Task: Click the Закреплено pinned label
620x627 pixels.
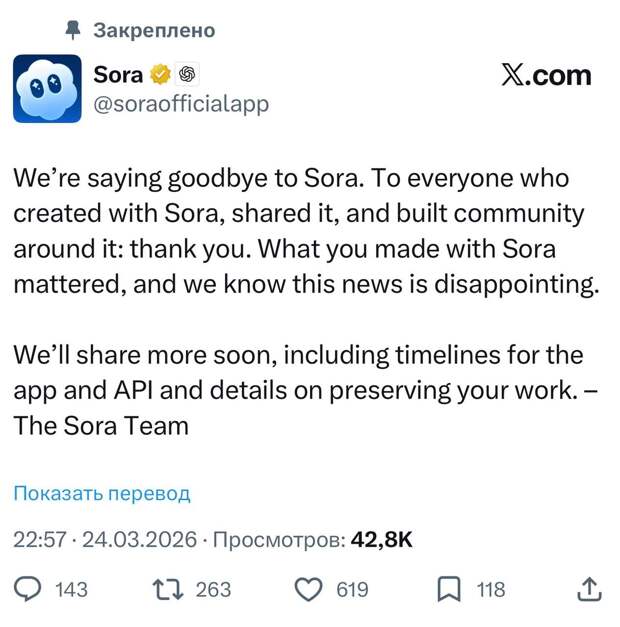Action: pyautogui.click(x=154, y=30)
